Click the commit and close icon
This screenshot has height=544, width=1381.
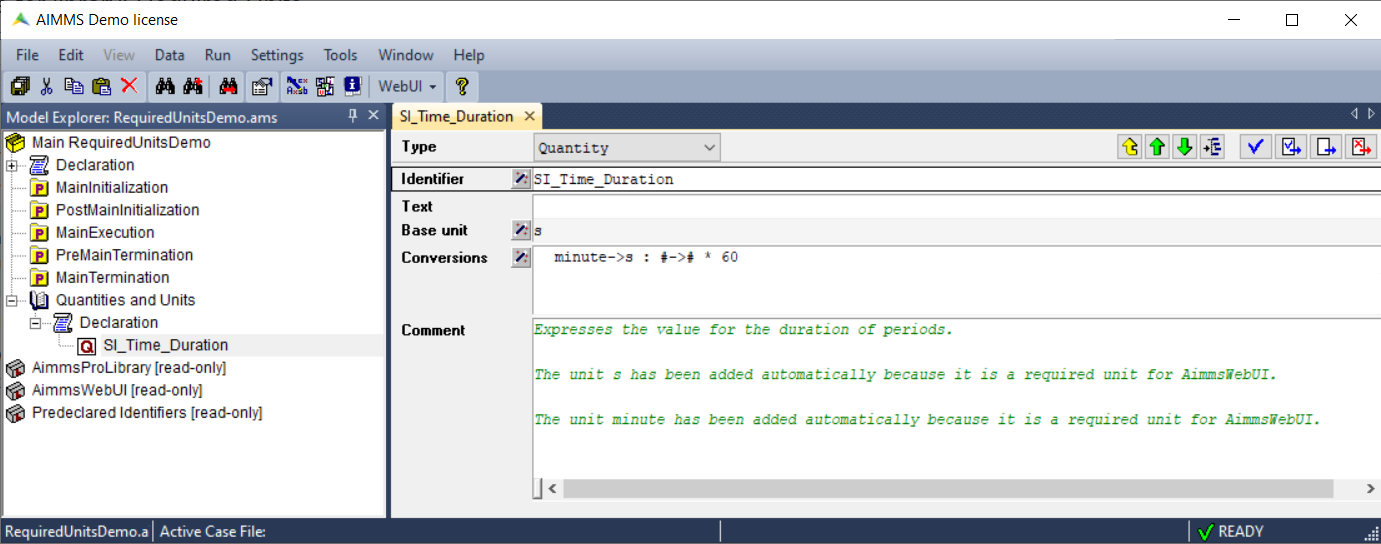click(1327, 148)
